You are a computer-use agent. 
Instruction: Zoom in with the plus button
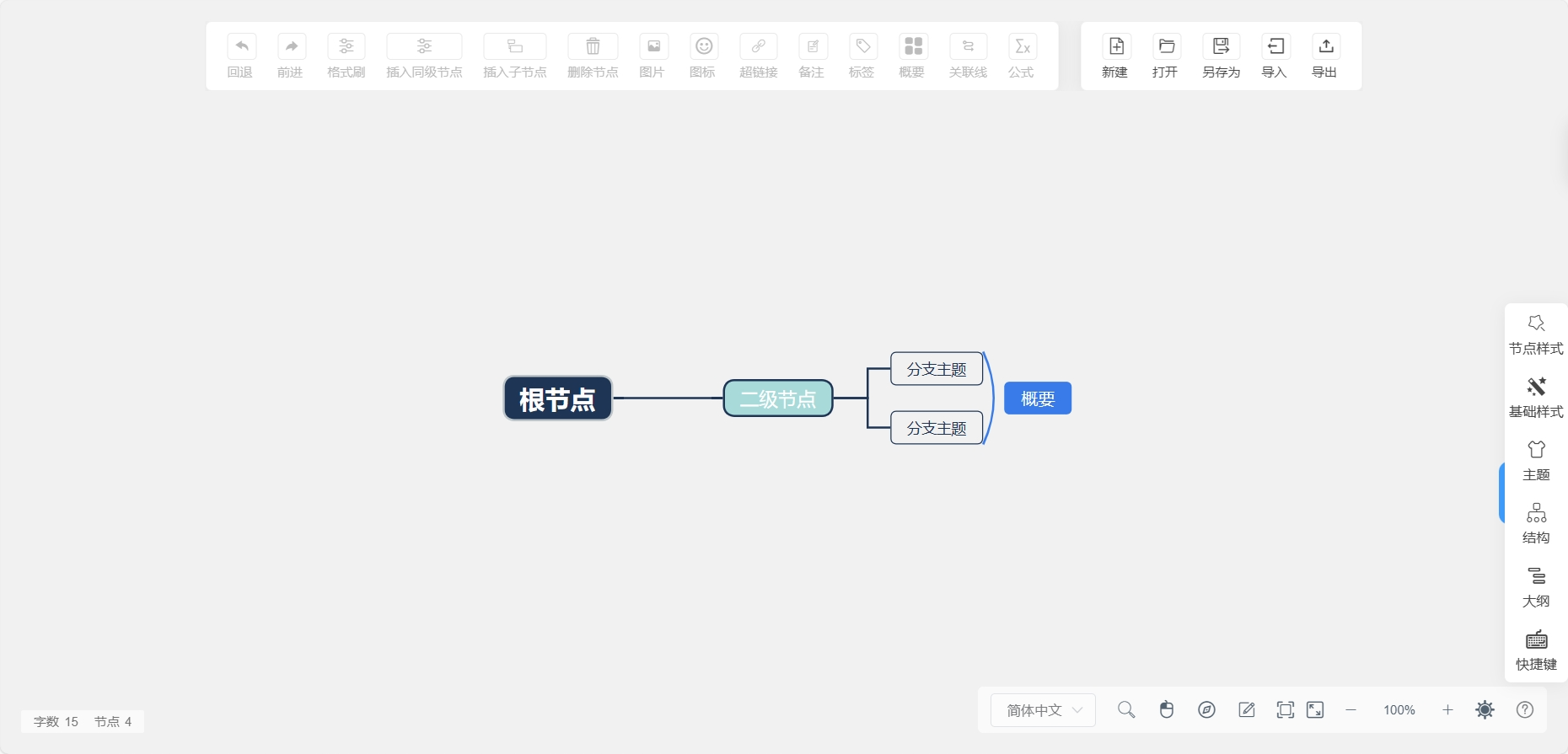pos(1447,709)
